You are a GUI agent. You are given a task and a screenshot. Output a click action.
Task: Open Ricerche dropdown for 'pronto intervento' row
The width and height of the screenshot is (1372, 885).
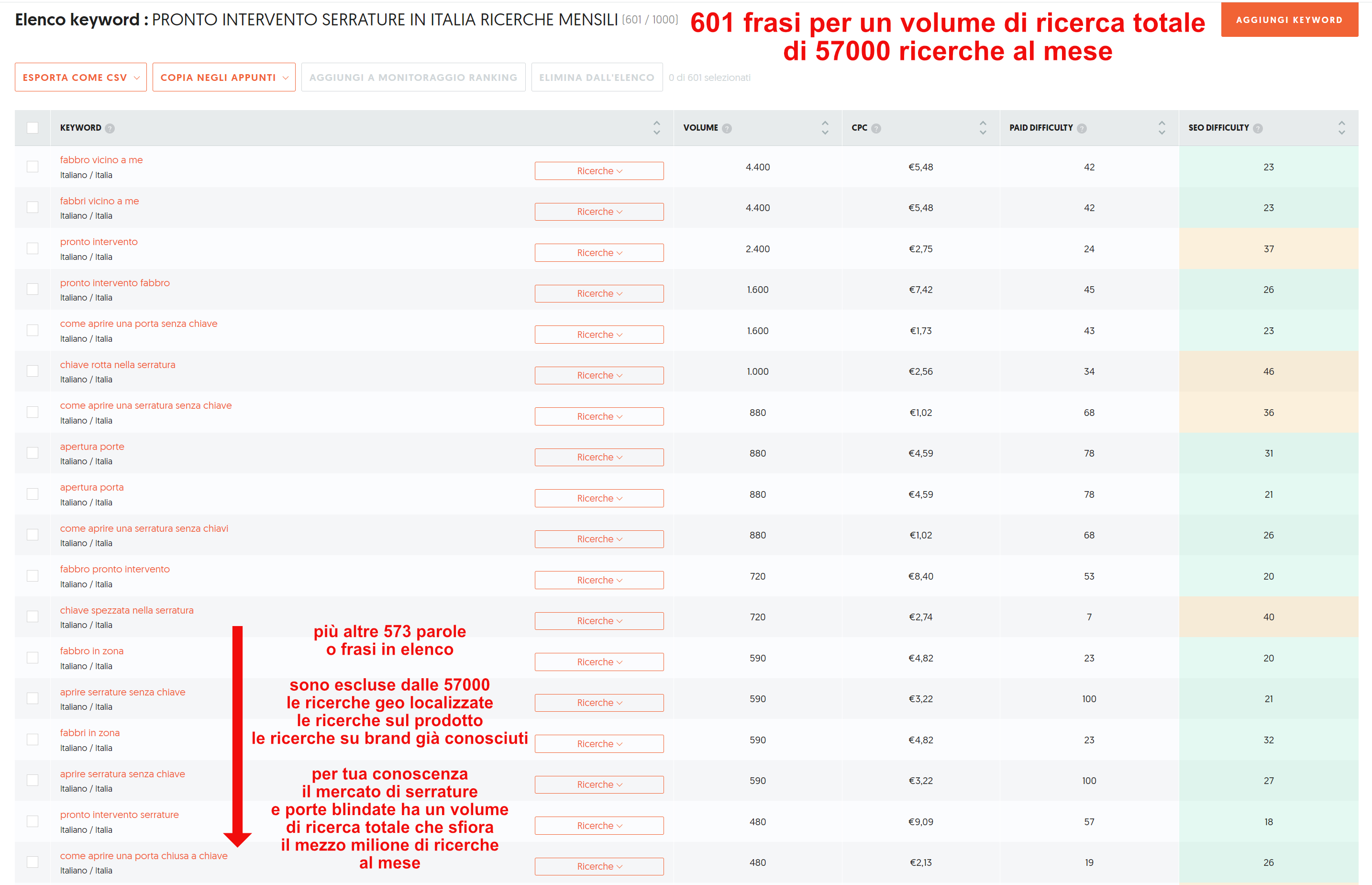(x=598, y=253)
